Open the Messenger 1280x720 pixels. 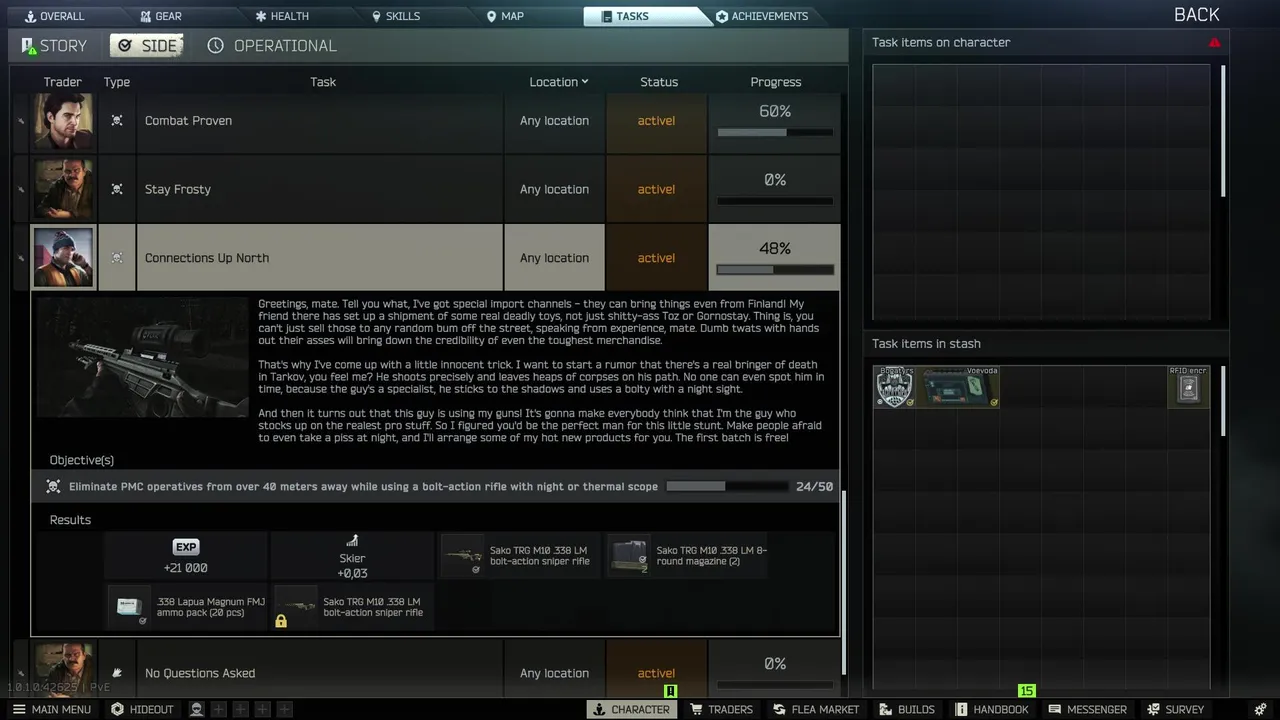[x=1087, y=709]
